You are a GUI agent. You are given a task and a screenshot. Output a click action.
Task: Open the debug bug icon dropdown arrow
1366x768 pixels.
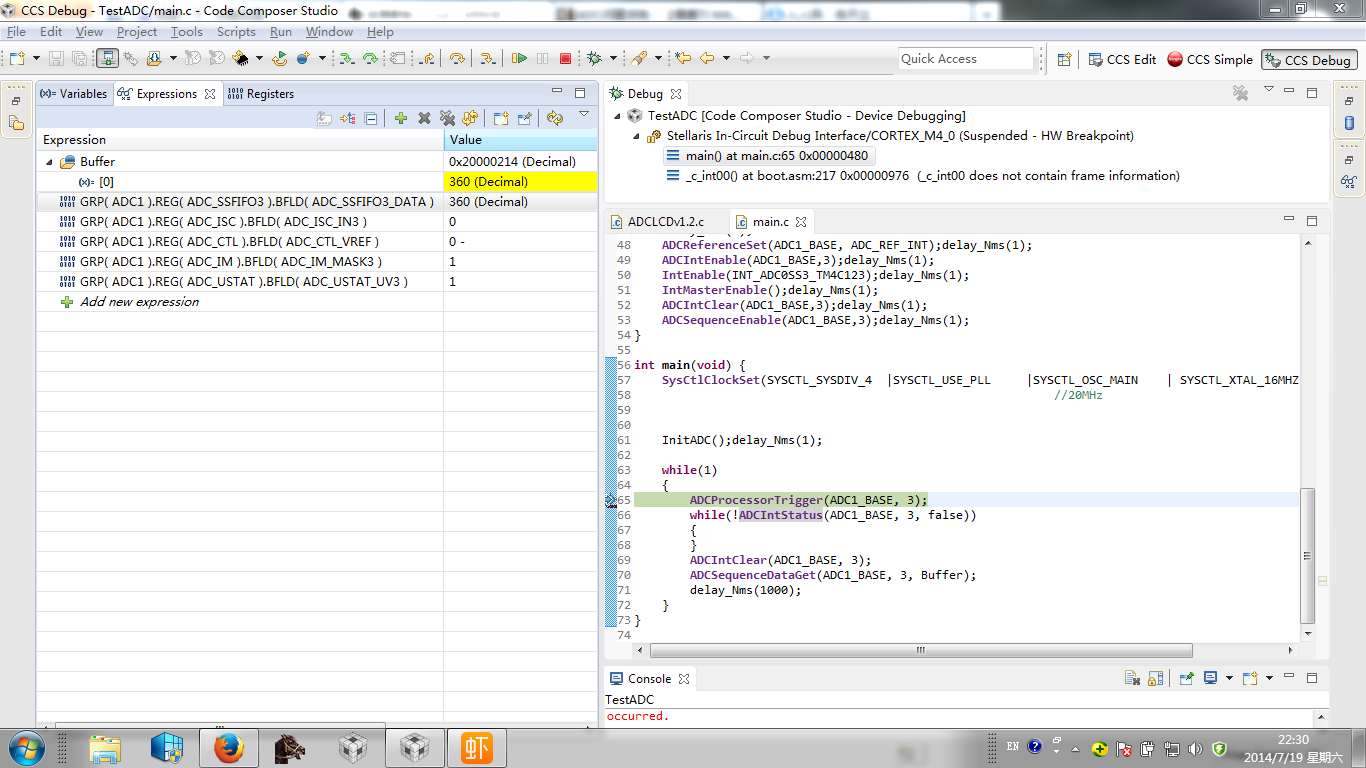(613, 59)
